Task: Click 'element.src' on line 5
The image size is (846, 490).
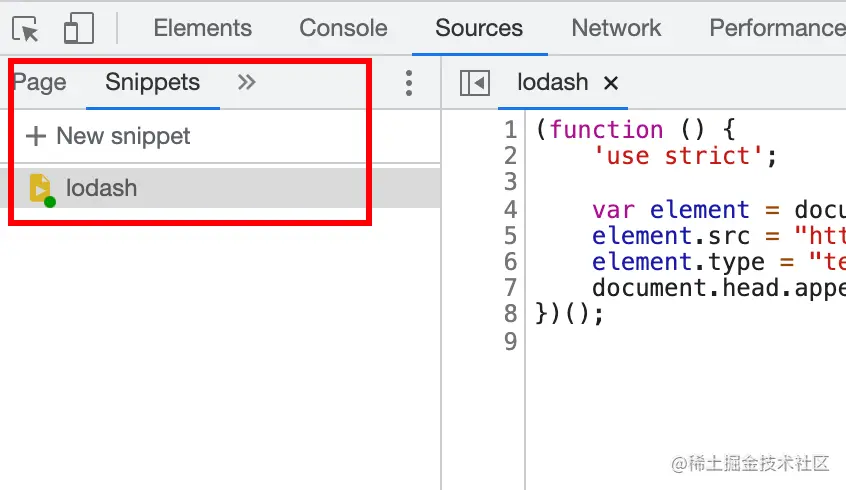Action: [x=671, y=236]
